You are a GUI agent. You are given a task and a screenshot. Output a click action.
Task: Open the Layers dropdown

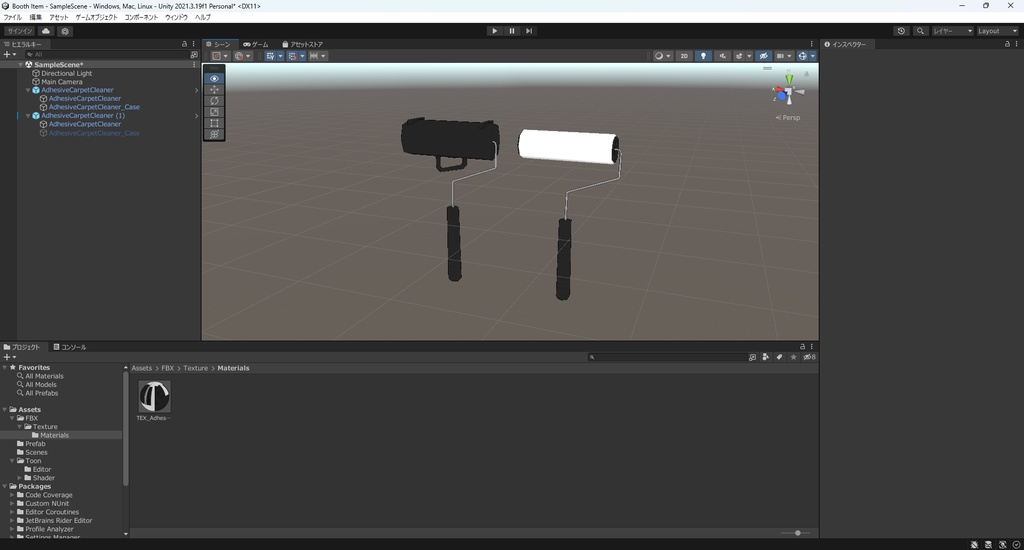[953, 31]
